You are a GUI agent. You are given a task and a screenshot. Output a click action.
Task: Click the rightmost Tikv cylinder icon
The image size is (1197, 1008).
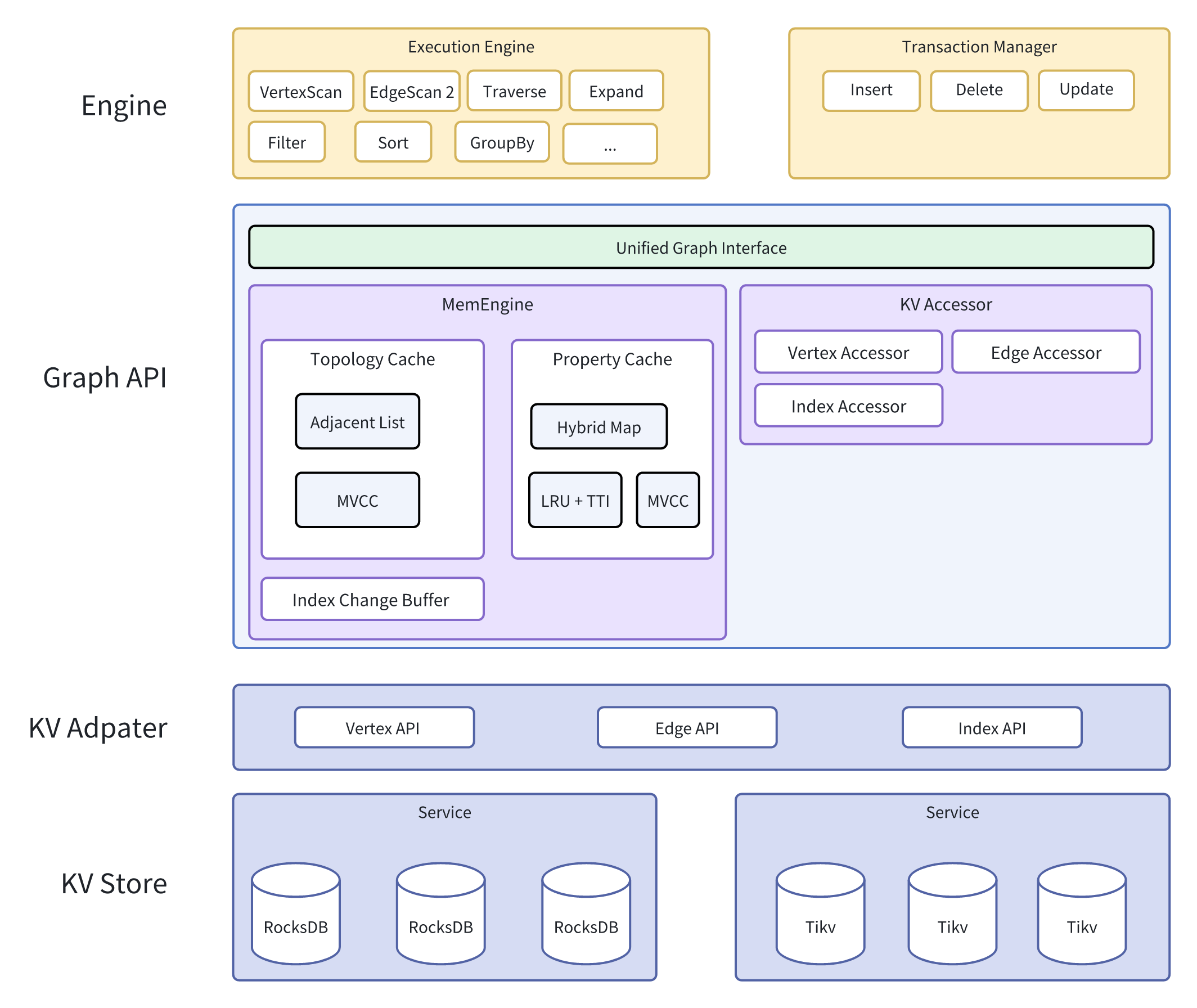click(1081, 913)
